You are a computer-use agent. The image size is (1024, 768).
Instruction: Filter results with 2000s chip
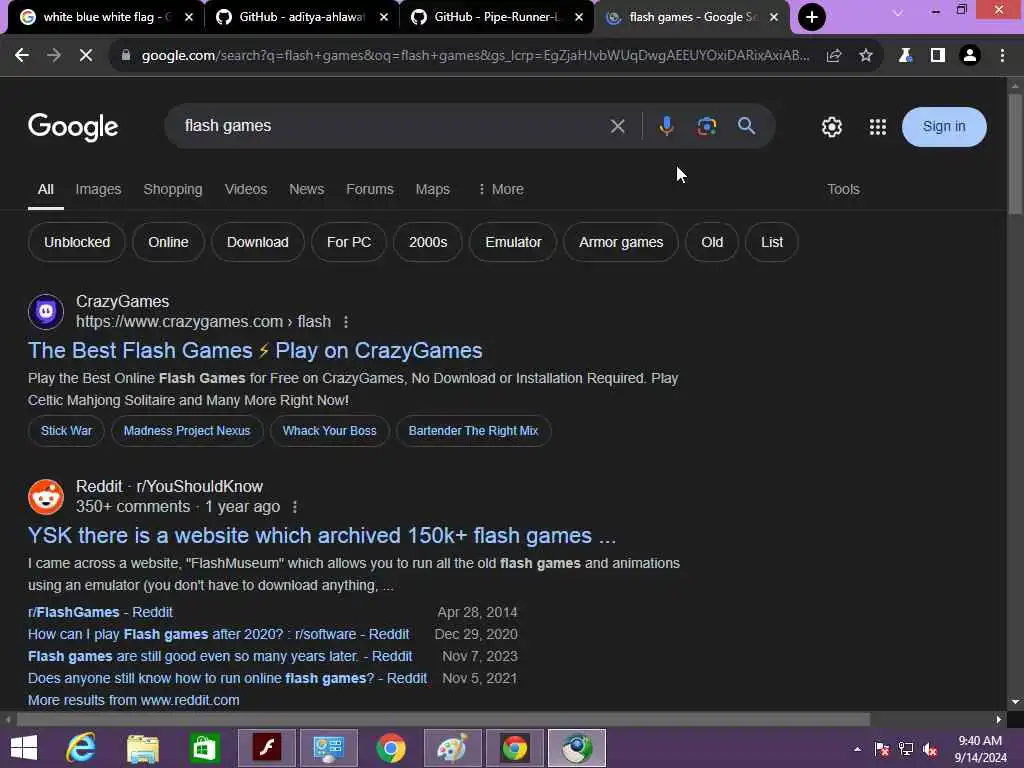428,242
